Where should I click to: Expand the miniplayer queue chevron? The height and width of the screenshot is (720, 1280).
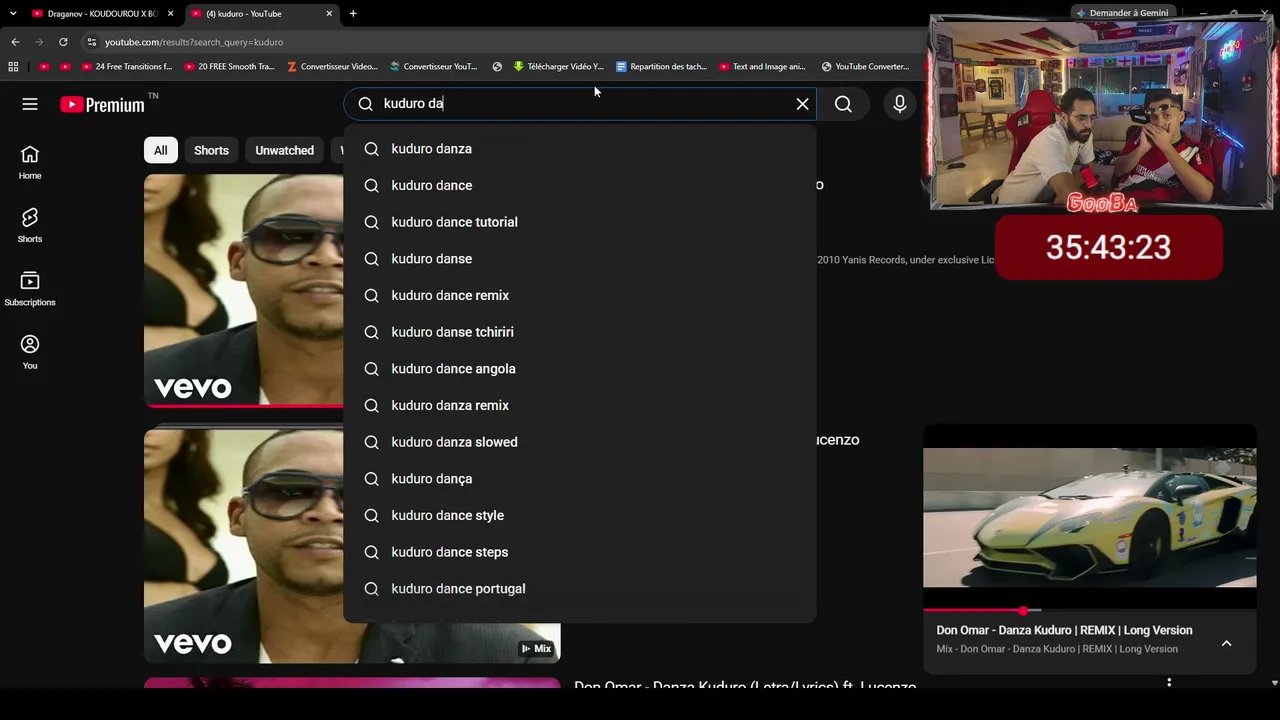point(1226,643)
